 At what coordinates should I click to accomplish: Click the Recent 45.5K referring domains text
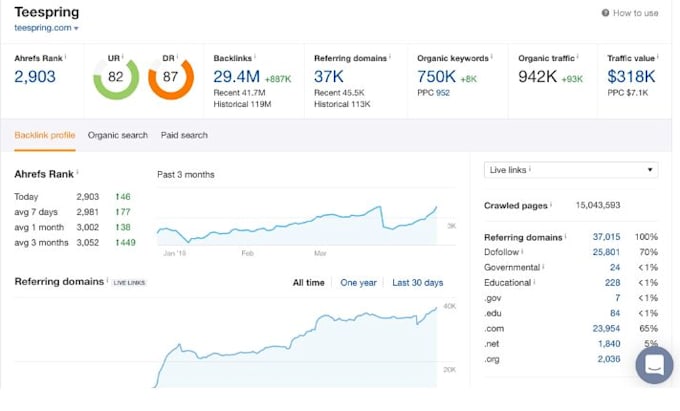coord(339,93)
